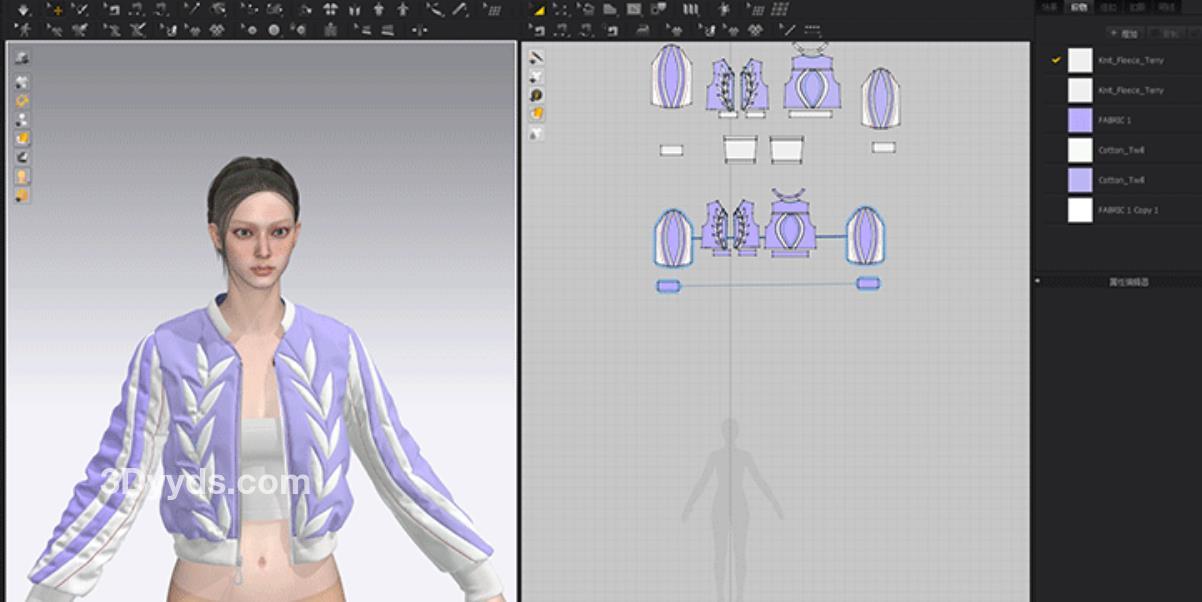Open the first tab in right panel
Image resolution: width=1202 pixels, height=602 pixels.
(x=1048, y=7)
